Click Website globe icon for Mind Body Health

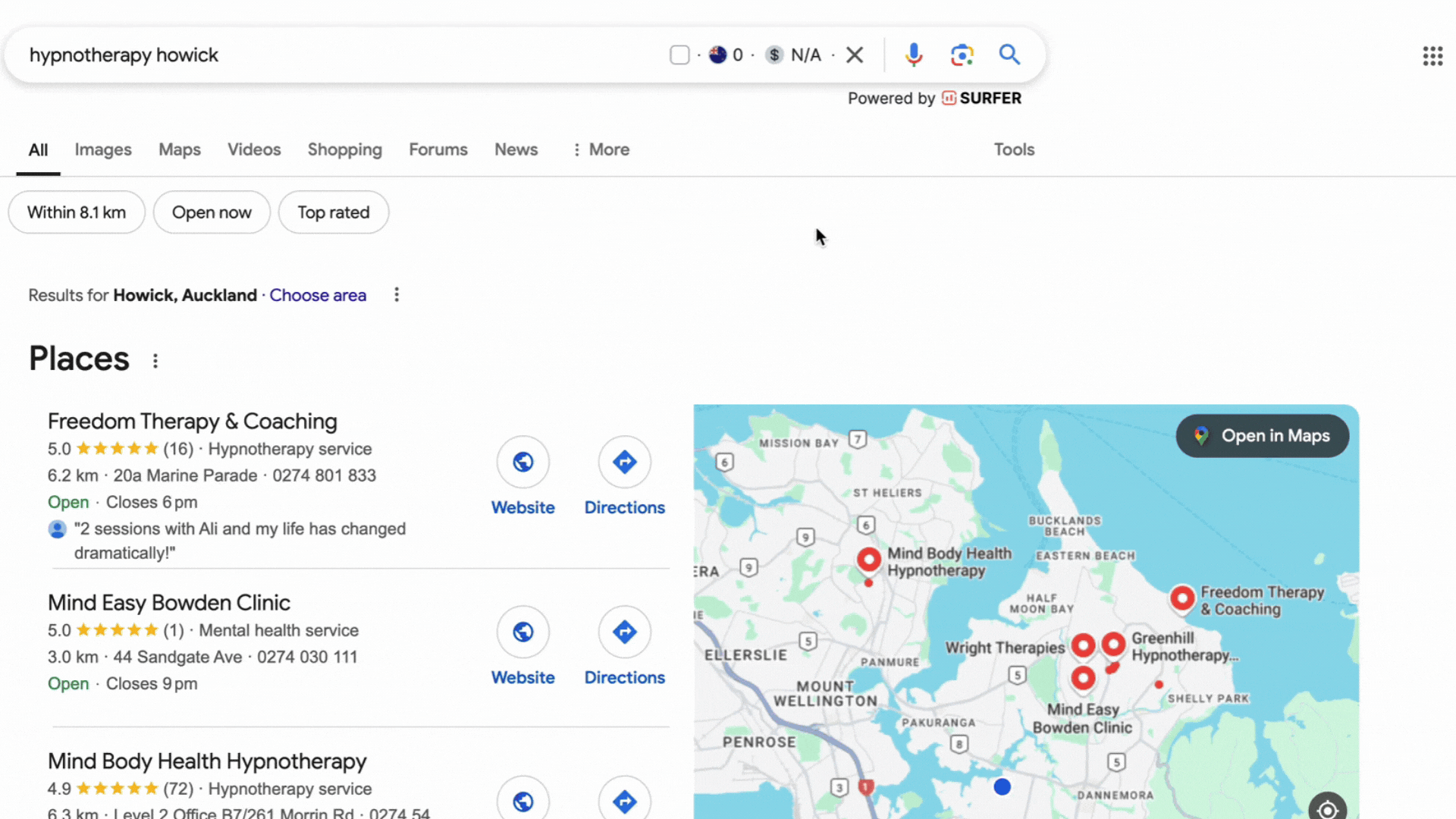coord(523,800)
